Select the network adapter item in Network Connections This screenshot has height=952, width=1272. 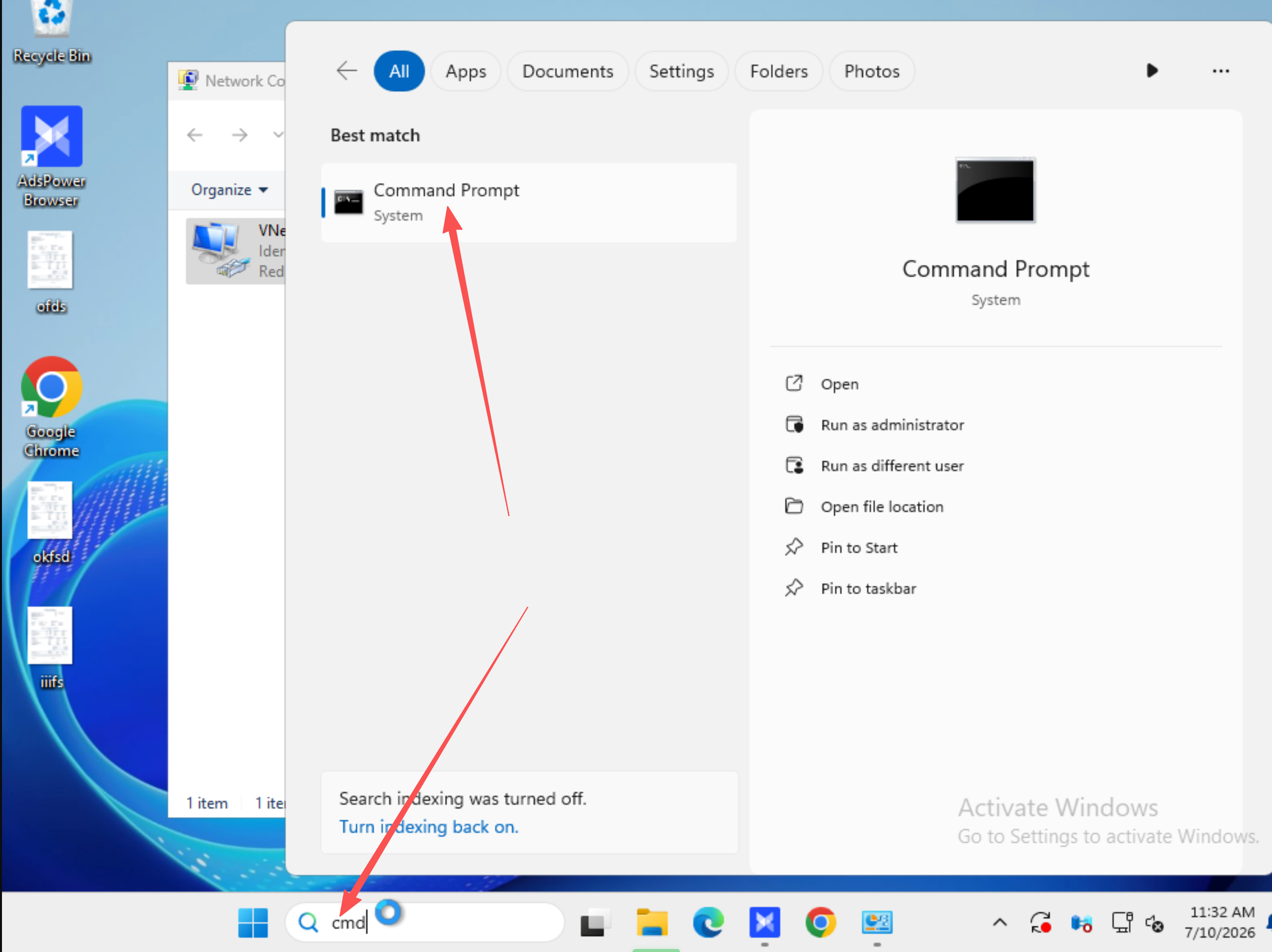tap(236, 251)
